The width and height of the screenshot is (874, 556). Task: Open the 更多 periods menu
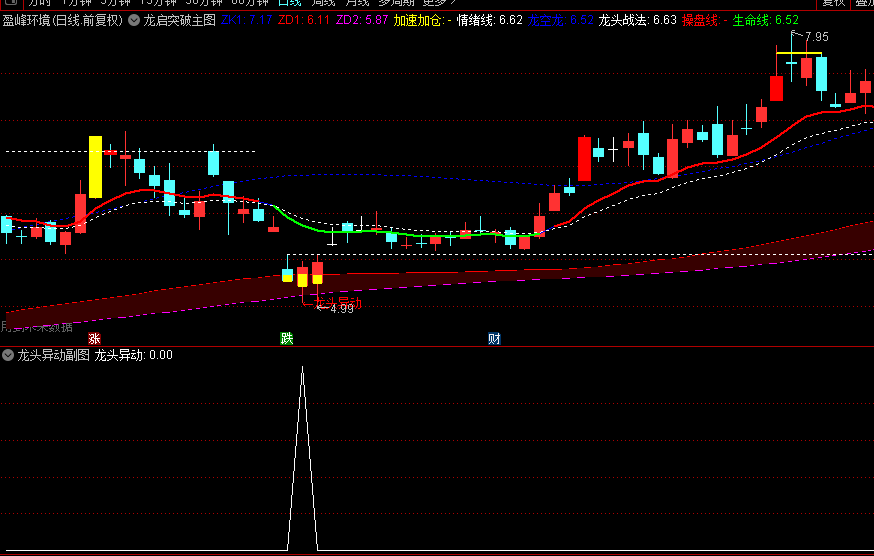[x=439, y=3]
